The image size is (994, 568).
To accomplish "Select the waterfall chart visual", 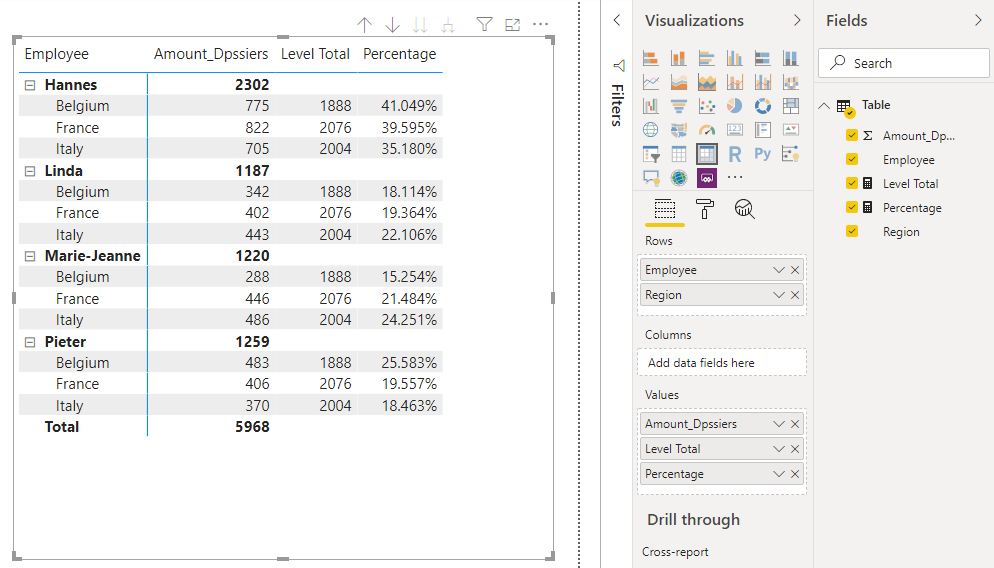I will tap(650, 106).
